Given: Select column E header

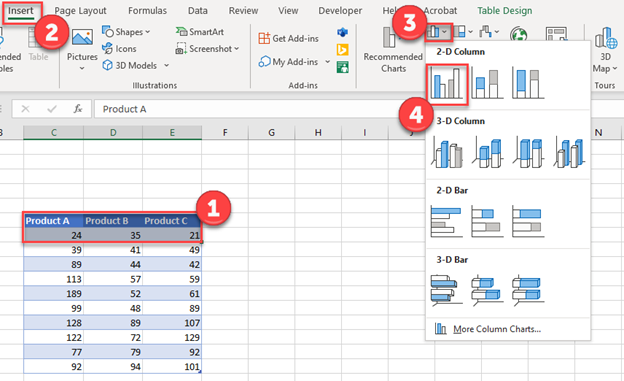Looking at the screenshot, I should (172, 133).
